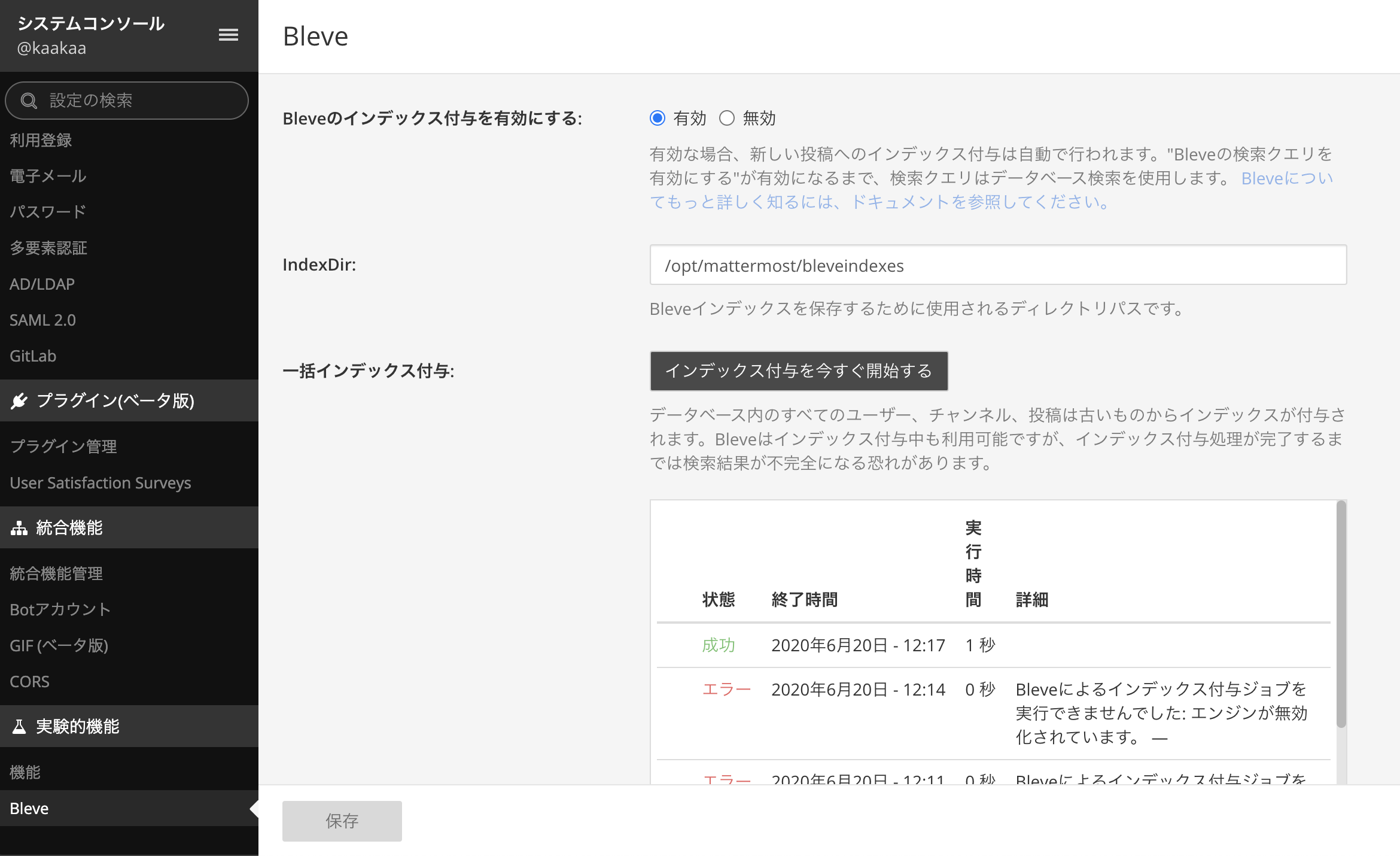Click the @kaakaa username in the sidebar header
Screen dimensions: 1400x856
(x=51, y=48)
